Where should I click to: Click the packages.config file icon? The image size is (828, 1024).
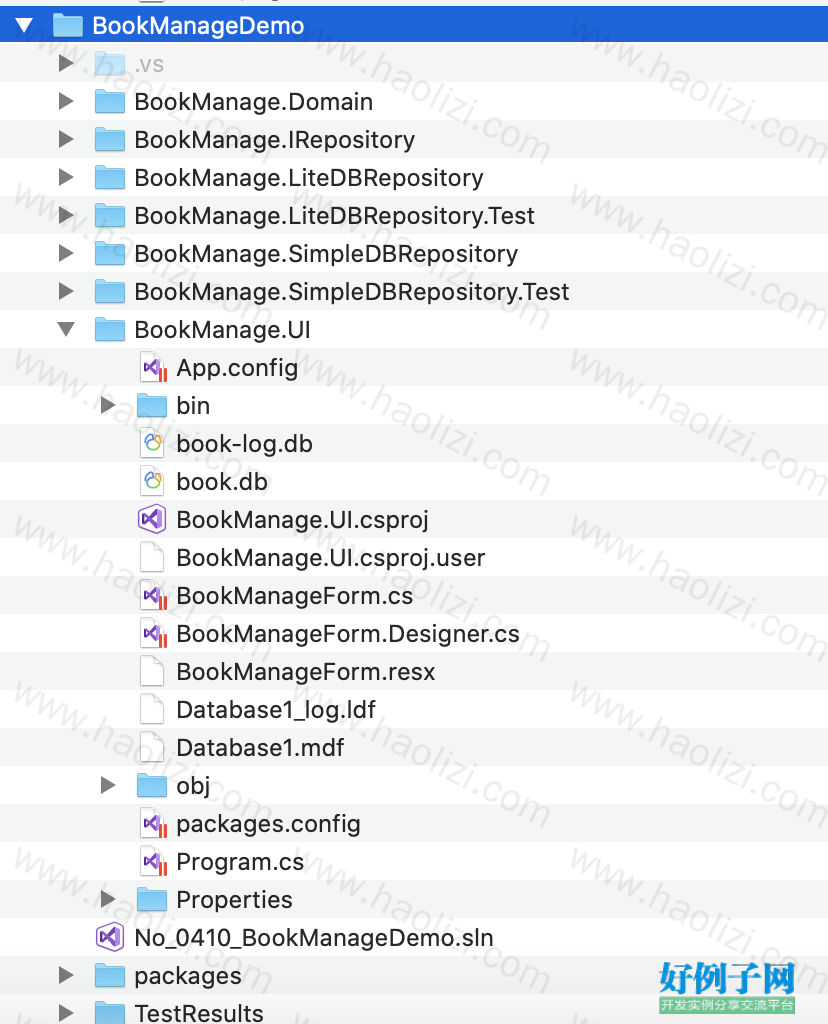153,824
